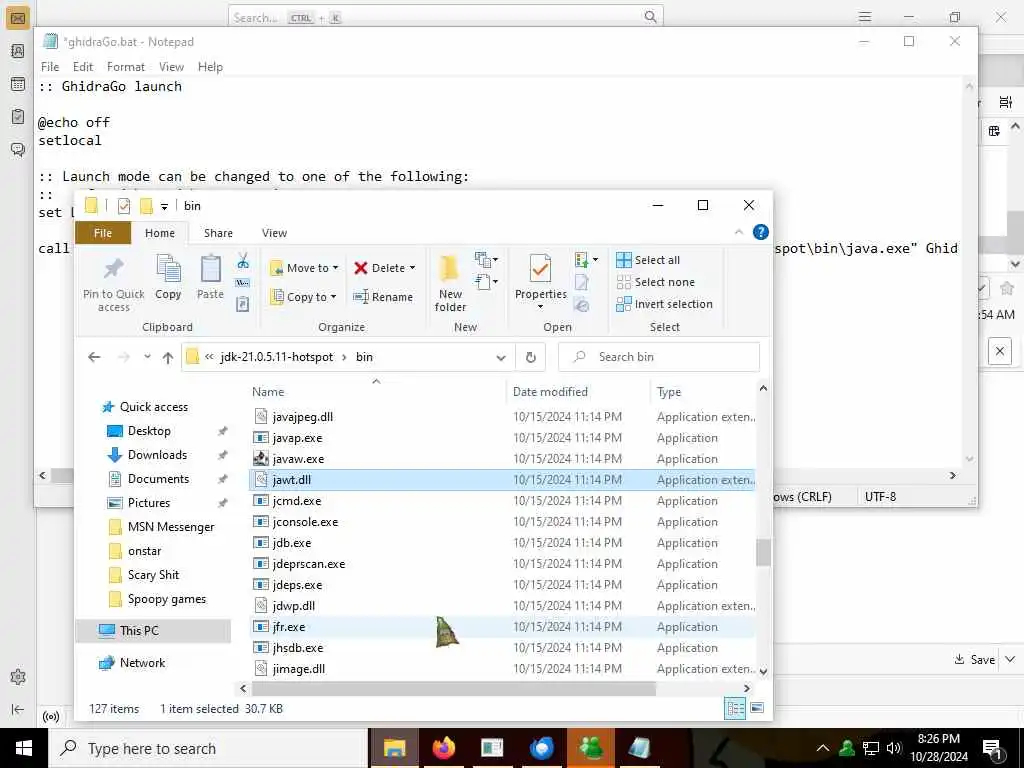Click the Paste button in the ribbon
Screen dimensions: 1024x768
pyautogui.click(x=210, y=277)
